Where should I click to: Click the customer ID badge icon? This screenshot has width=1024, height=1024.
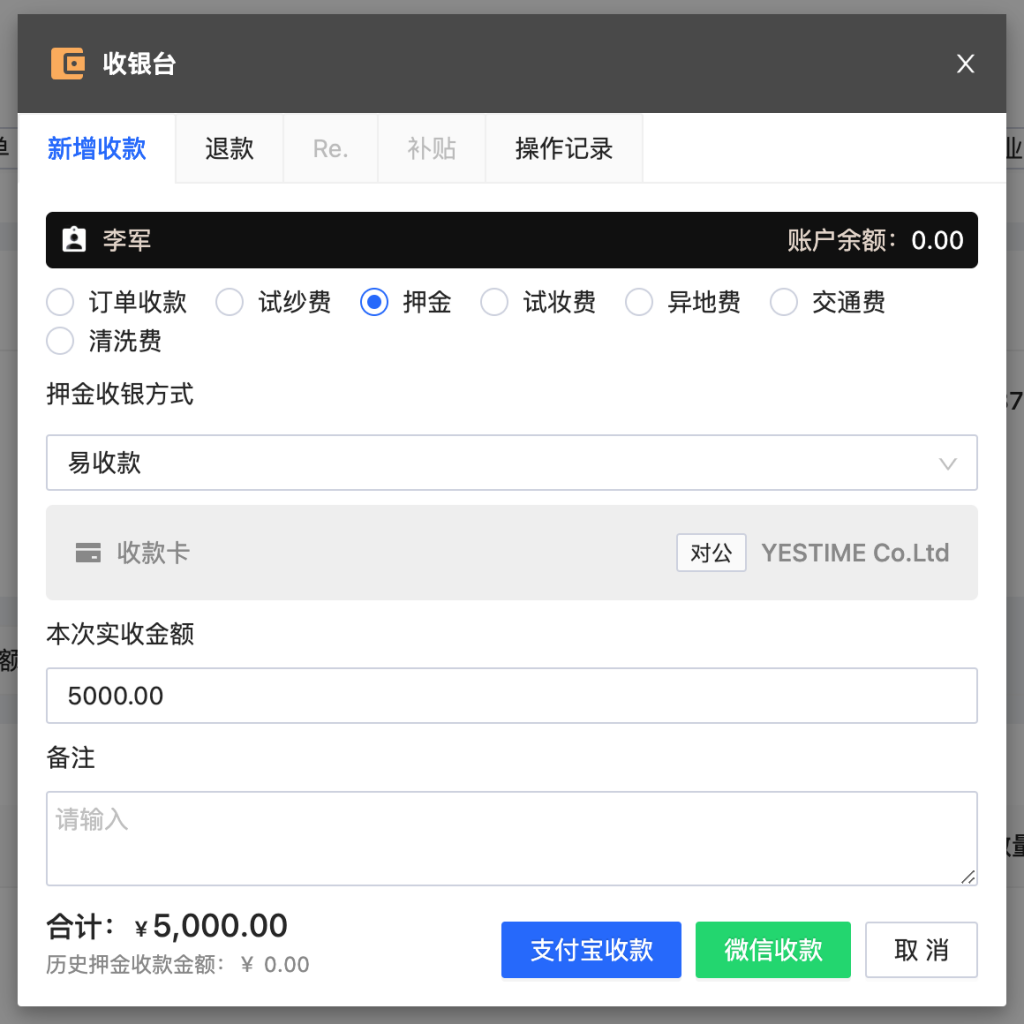(74, 240)
